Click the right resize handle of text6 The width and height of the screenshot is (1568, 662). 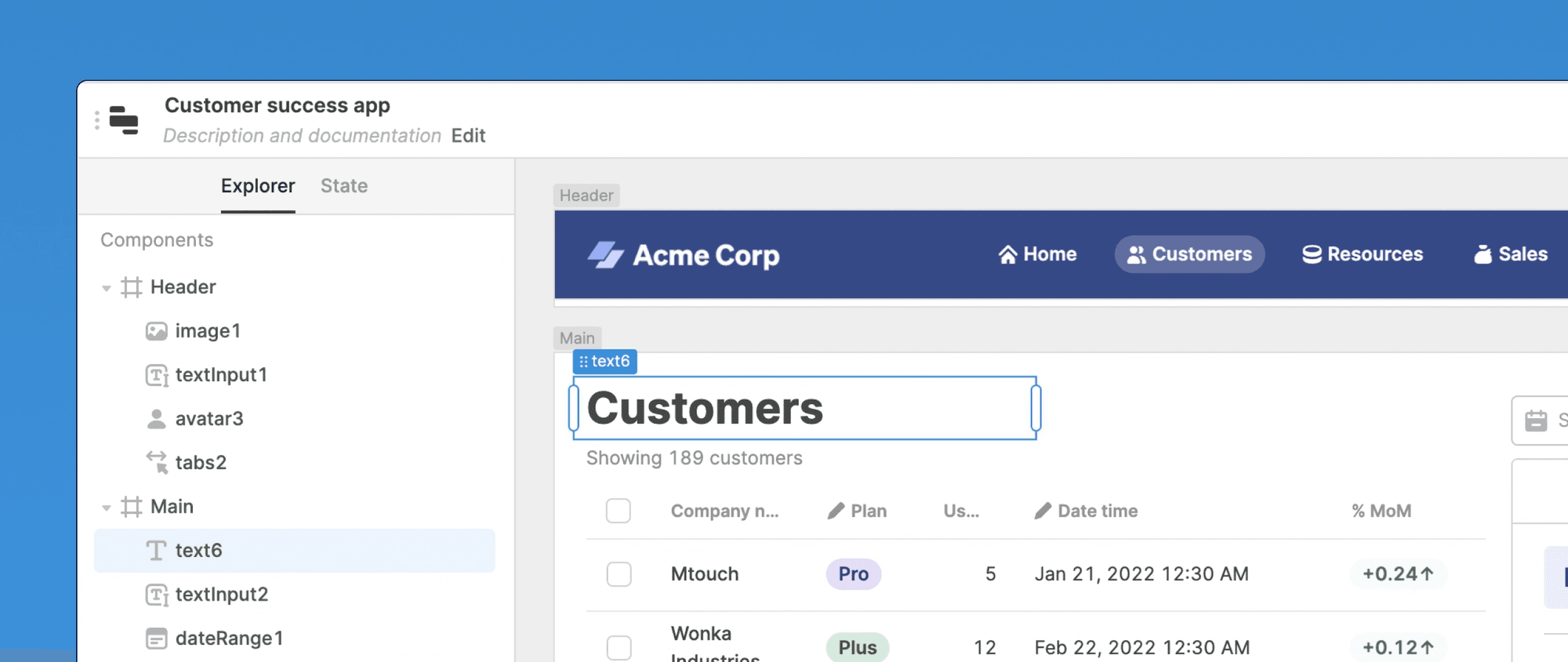pos(1036,408)
